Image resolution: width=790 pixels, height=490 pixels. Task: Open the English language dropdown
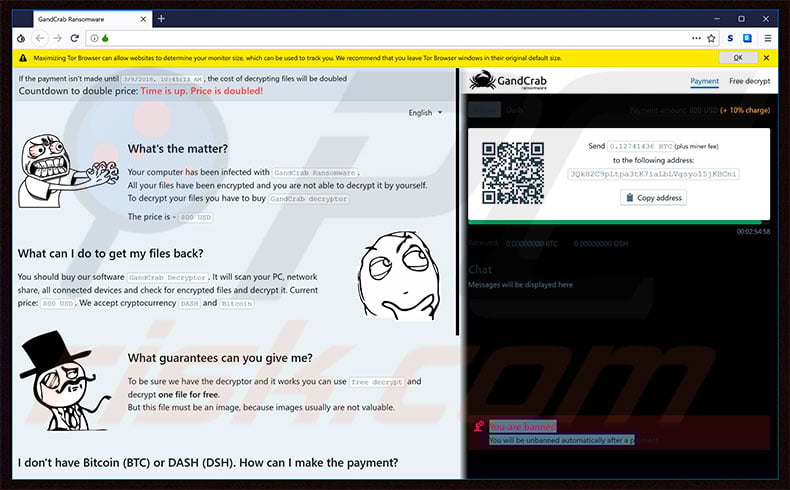[425, 112]
